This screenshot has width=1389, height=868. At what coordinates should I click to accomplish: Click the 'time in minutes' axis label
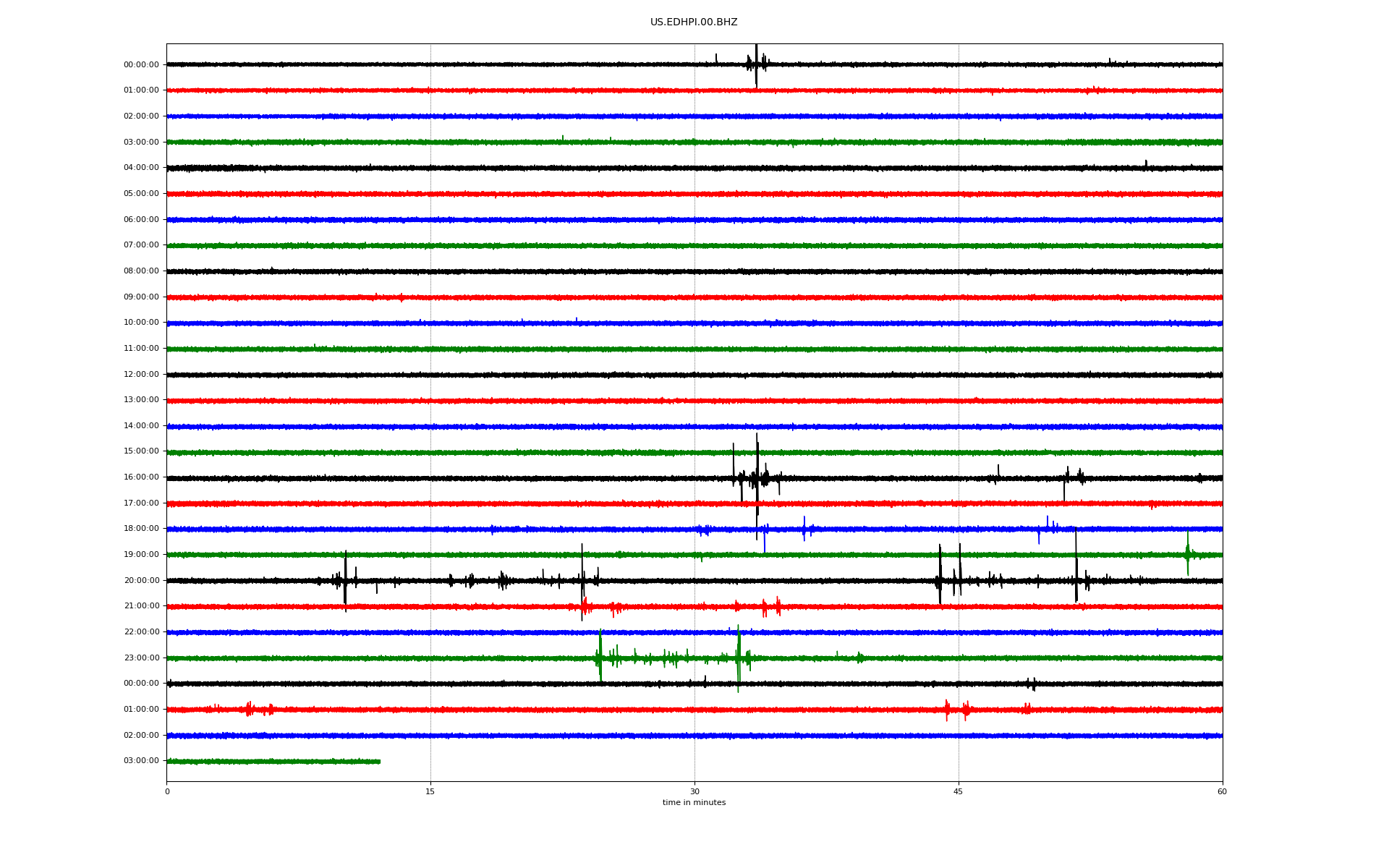click(693, 802)
